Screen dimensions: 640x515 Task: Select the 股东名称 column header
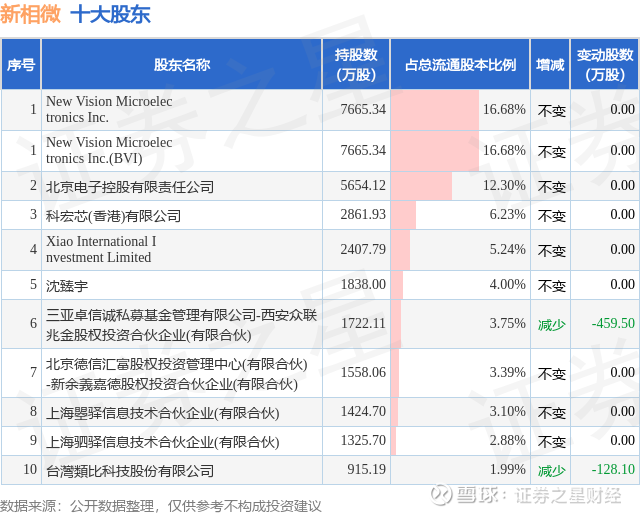pos(182,64)
